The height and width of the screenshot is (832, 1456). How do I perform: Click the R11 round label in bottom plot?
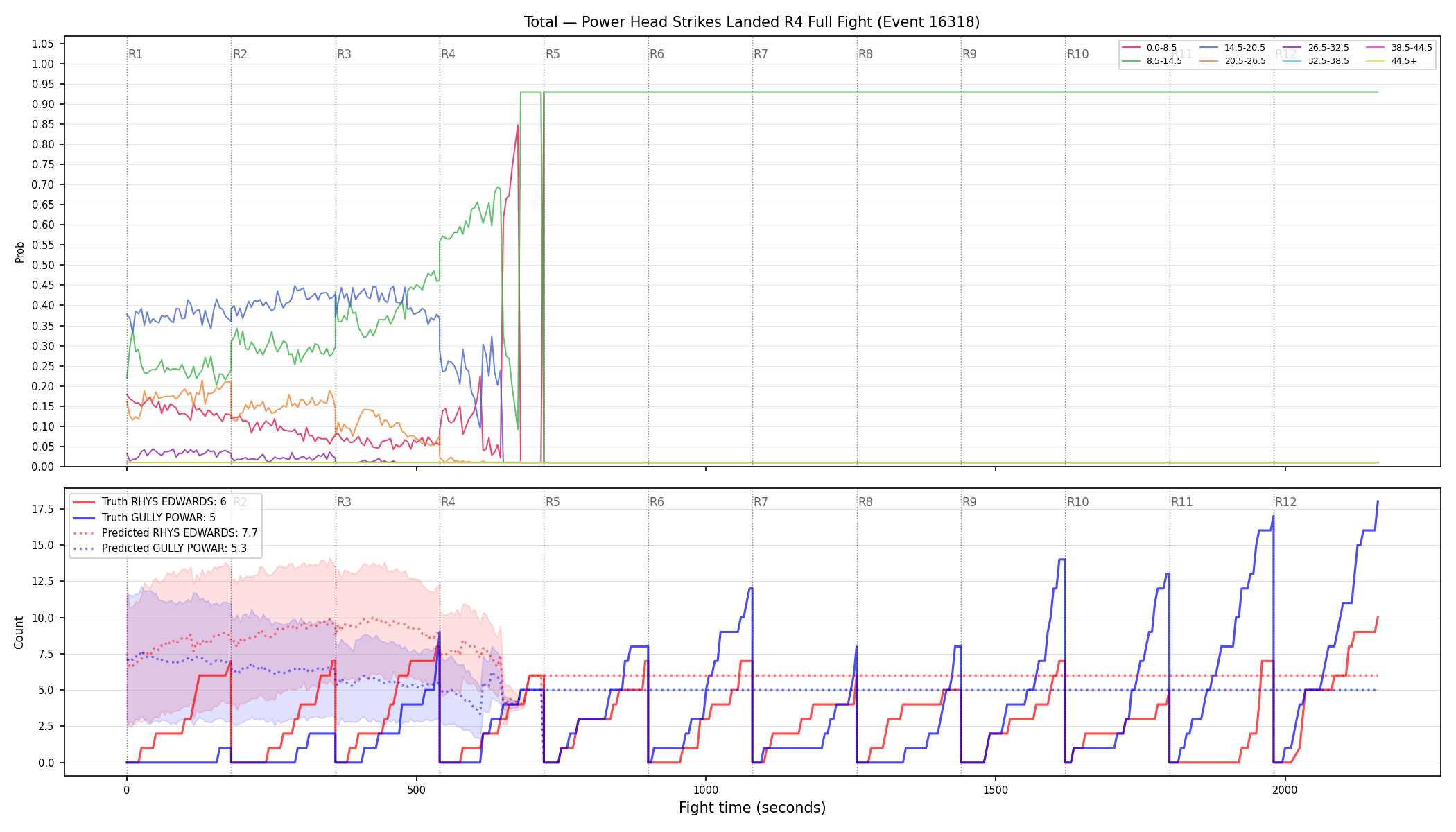pos(1181,502)
